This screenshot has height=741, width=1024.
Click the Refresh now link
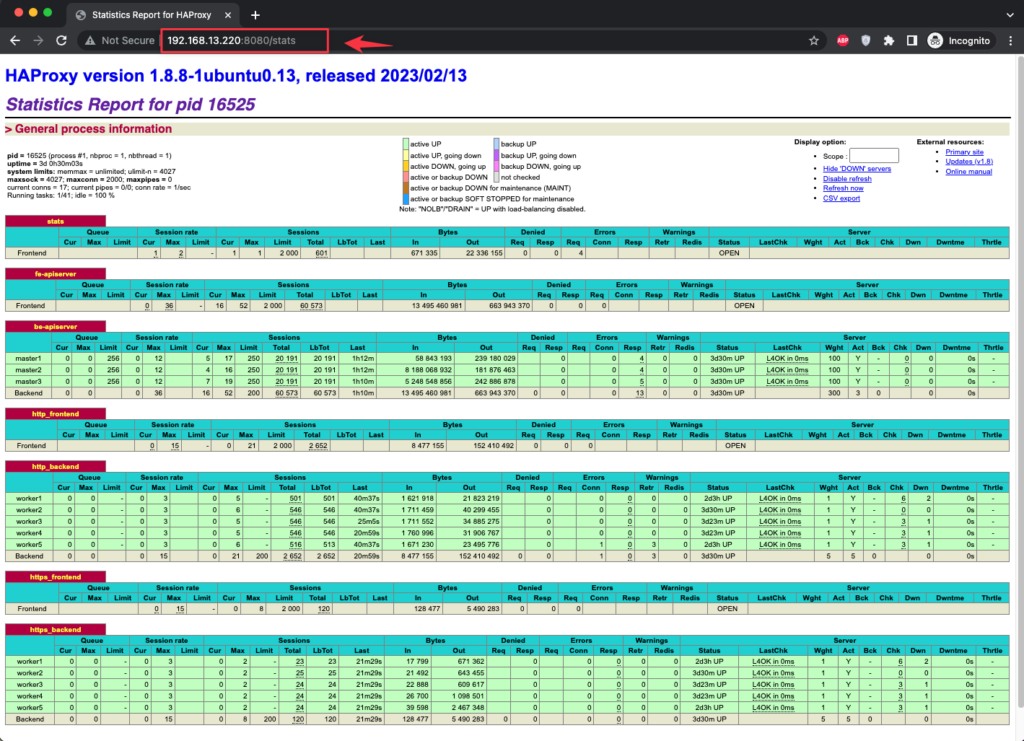pos(843,188)
